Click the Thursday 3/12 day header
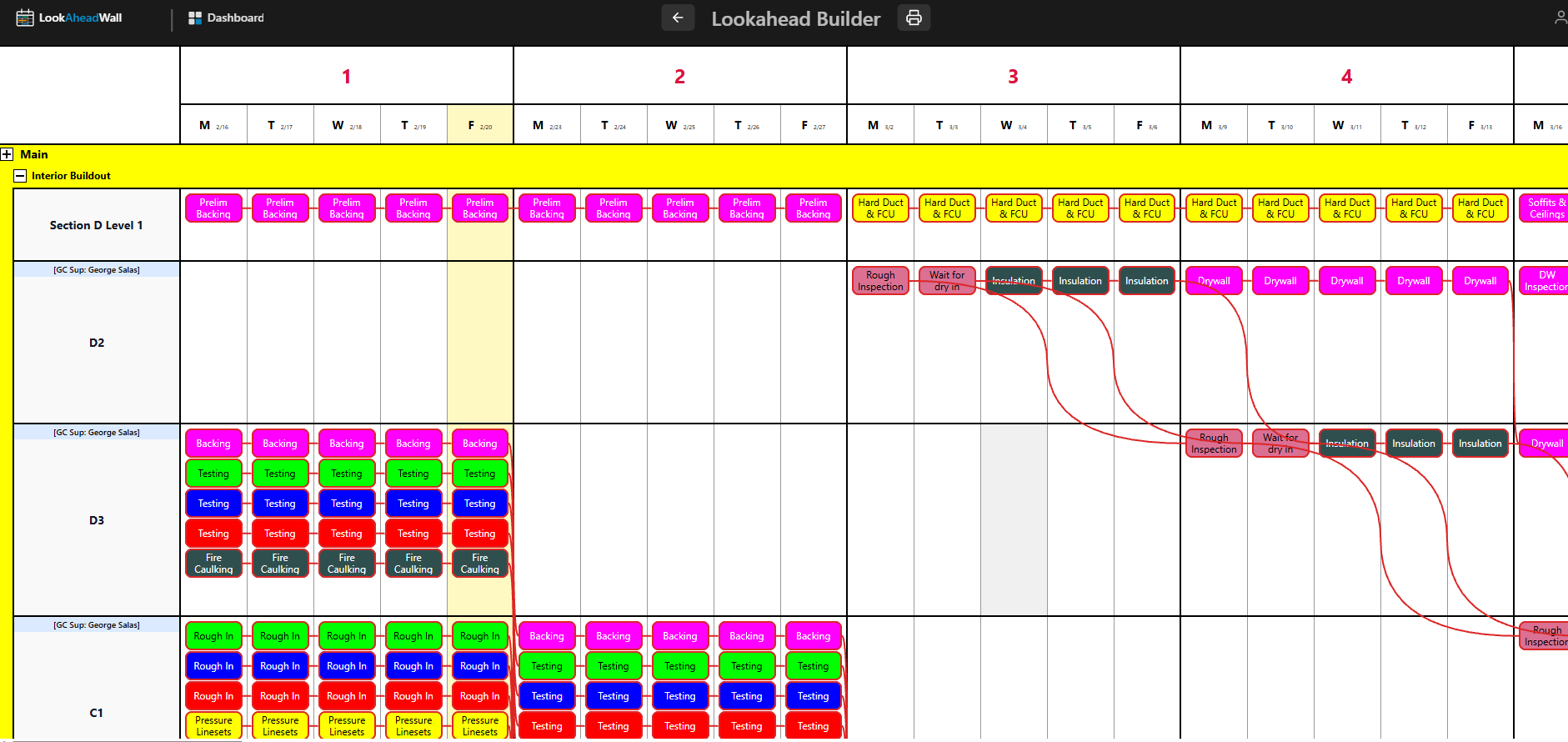 1414,125
